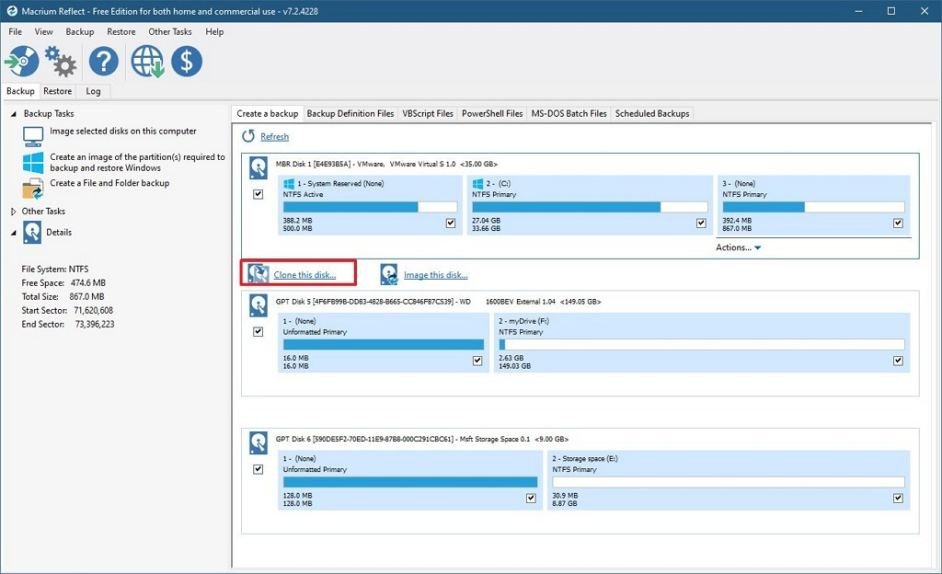Viewport: 942px width, 574px height.
Task: Click the dollar sign purchase icon
Action: (x=186, y=62)
